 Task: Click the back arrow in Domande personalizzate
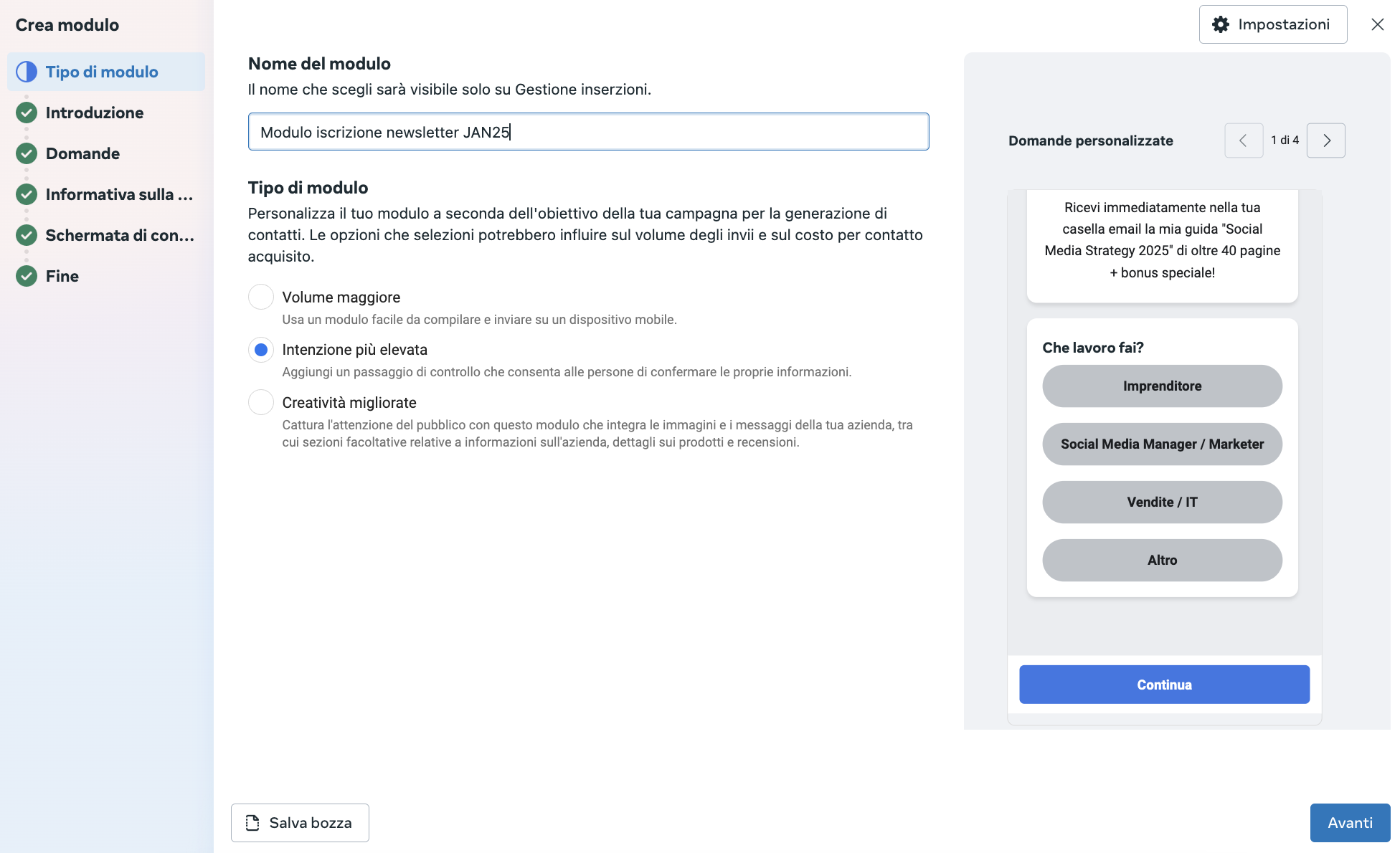[x=1244, y=140]
